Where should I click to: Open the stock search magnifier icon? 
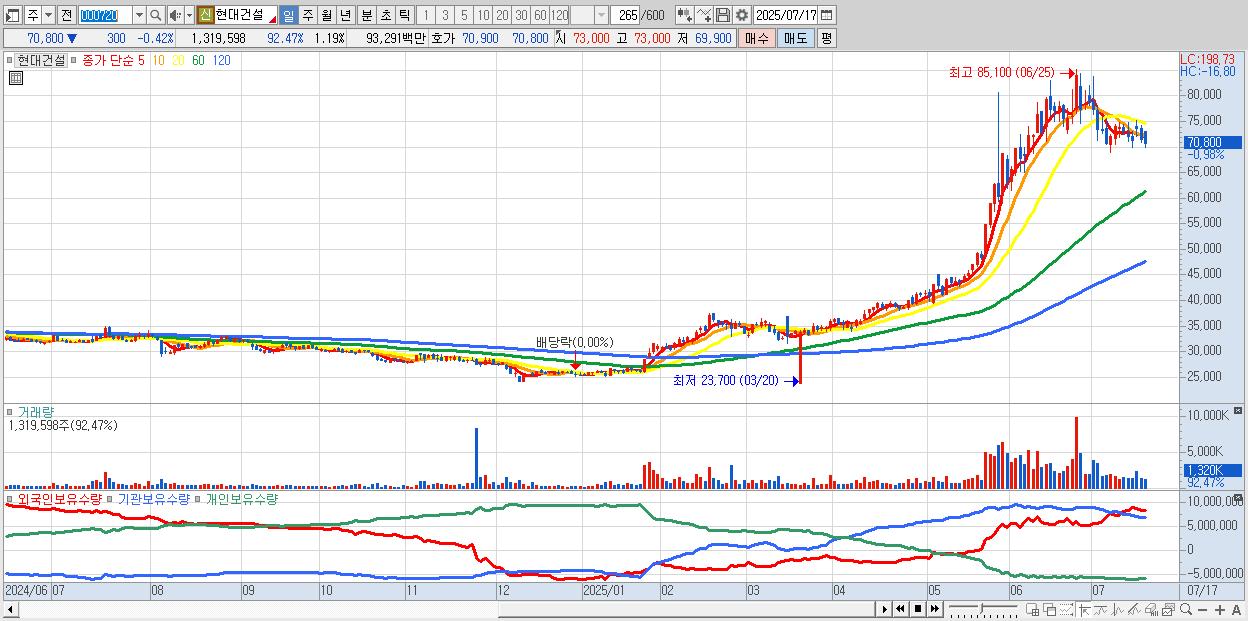(x=156, y=15)
